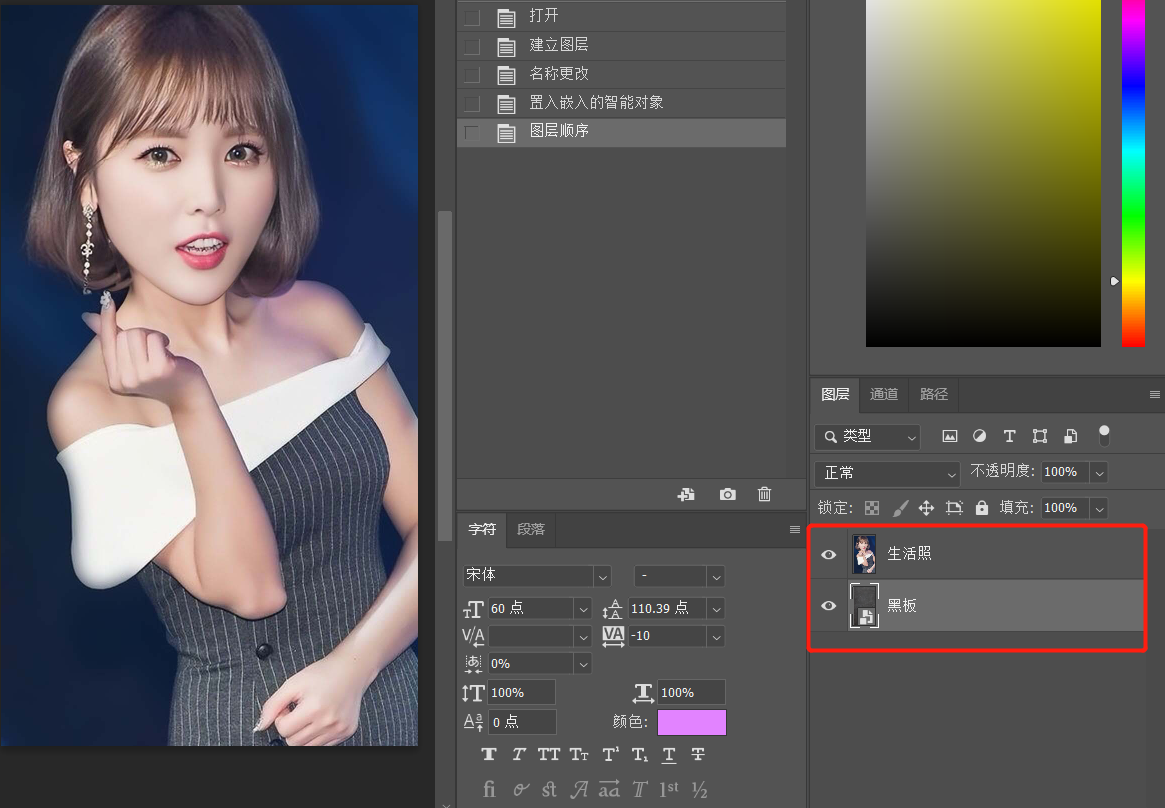This screenshot has width=1165, height=808.
Task: Toggle visibility of the 黑板 layer
Action: [829, 606]
